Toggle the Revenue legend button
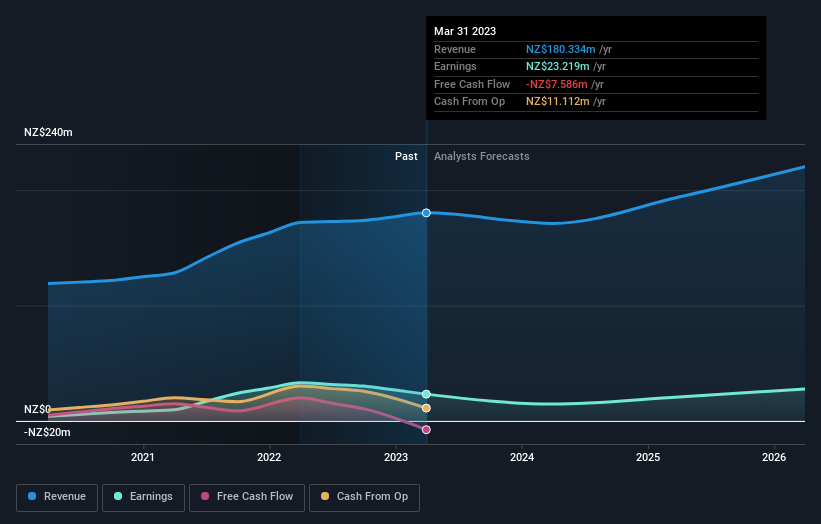821x524 pixels. click(57, 497)
